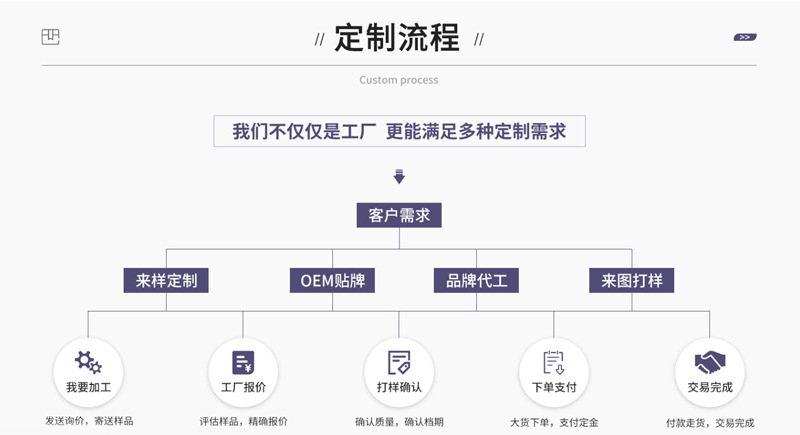The image size is (800, 435).
Task: Click the text 发送询价，寄送样品
Action: pyautogui.click(x=89, y=421)
